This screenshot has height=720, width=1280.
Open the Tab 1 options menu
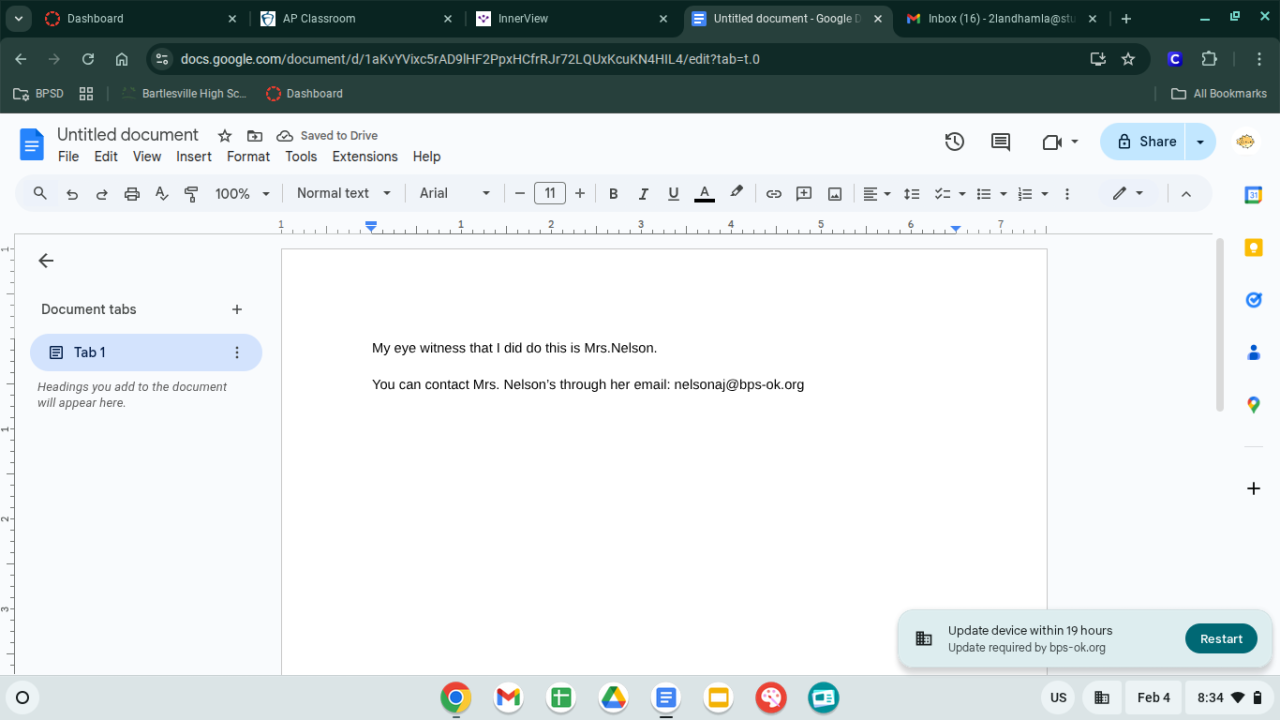click(x=237, y=353)
